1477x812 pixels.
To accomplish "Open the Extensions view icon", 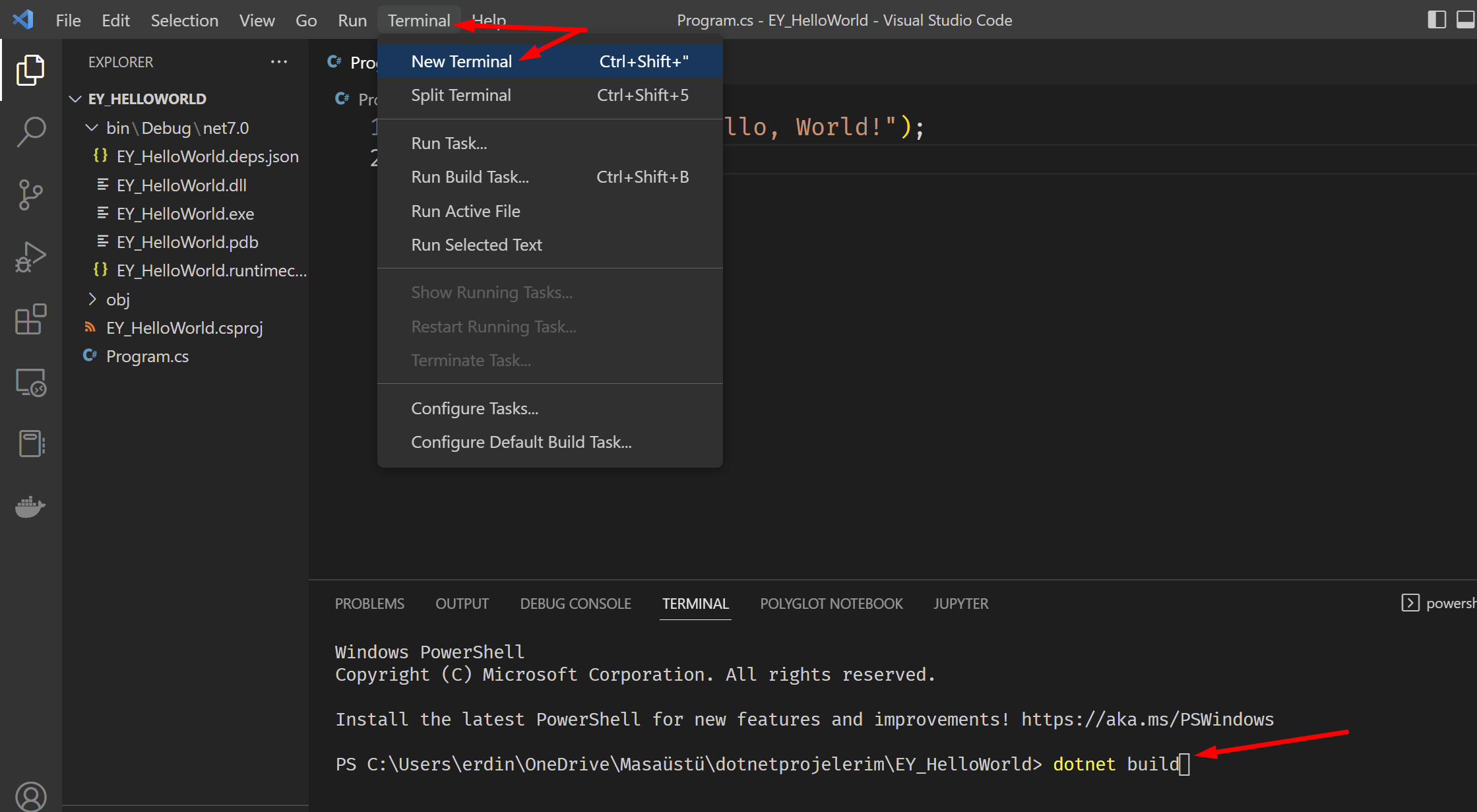I will pos(30,319).
